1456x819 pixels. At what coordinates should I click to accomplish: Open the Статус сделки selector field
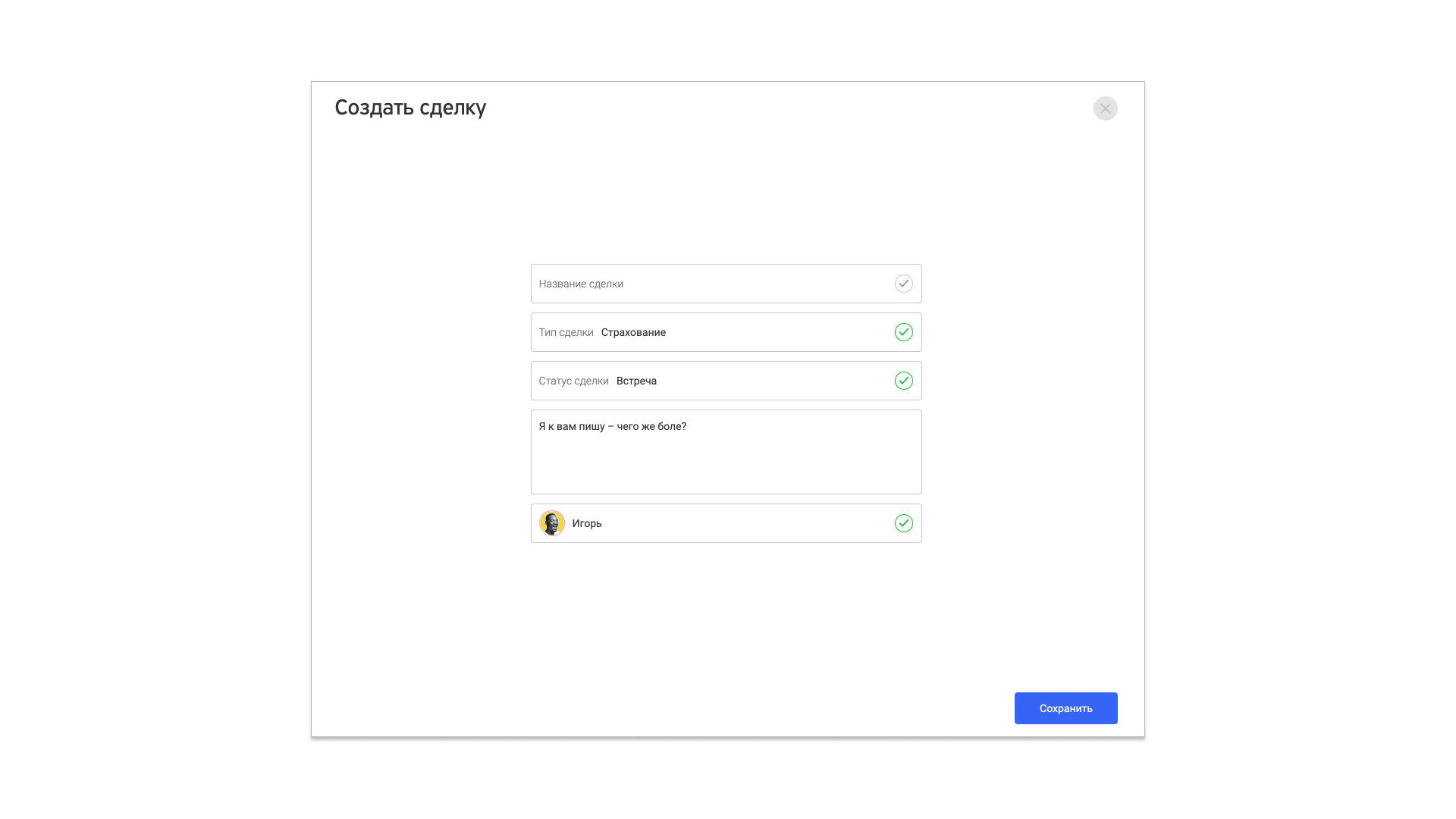pos(726,381)
